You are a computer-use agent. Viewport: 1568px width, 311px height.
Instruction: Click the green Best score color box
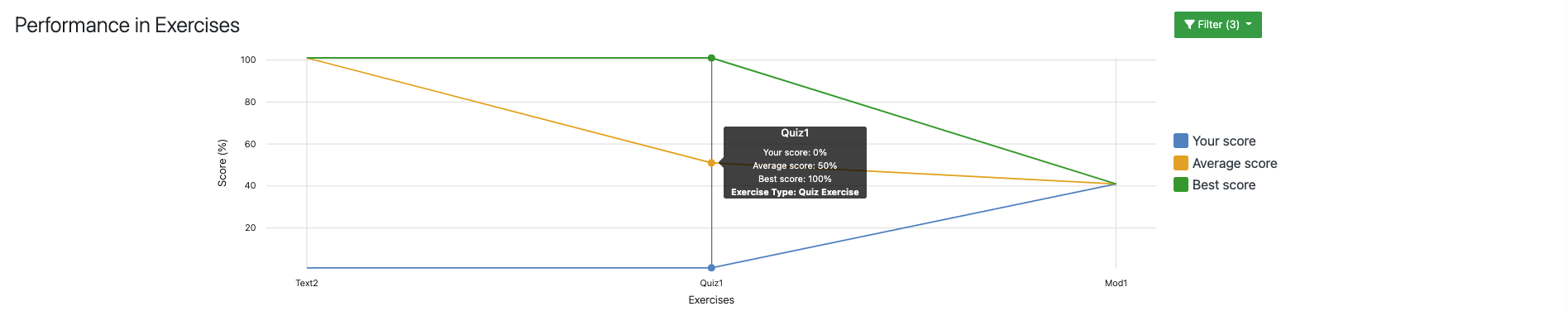[x=1181, y=185]
